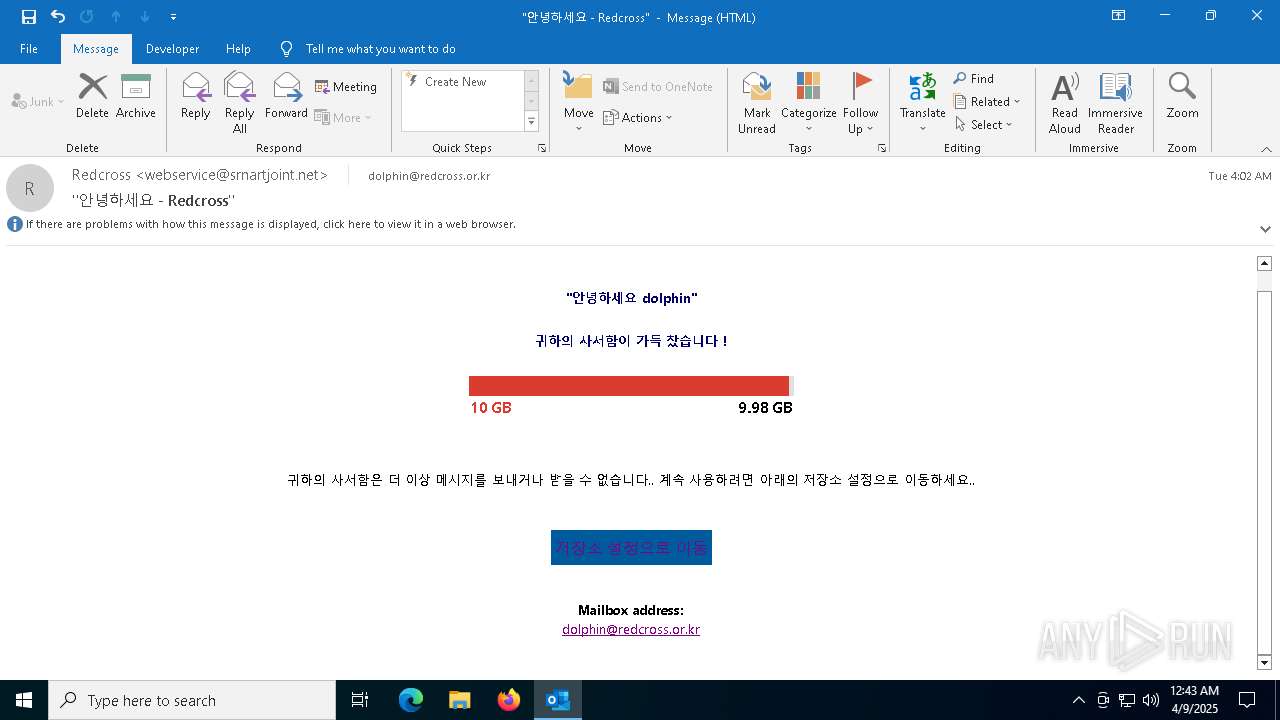
Task: Expand the message header
Action: click(x=1265, y=229)
